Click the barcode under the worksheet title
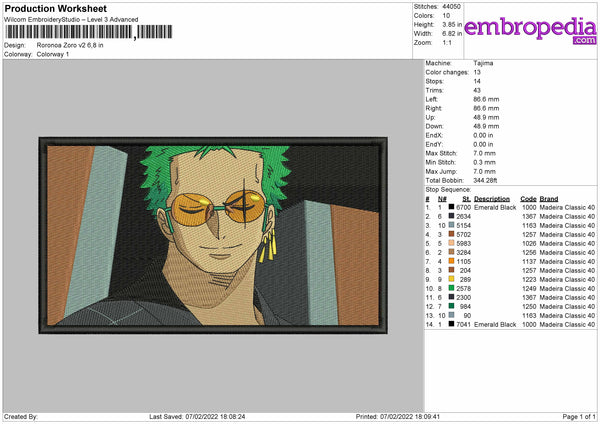This screenshot has width=600, height=424. coord(89,32)
